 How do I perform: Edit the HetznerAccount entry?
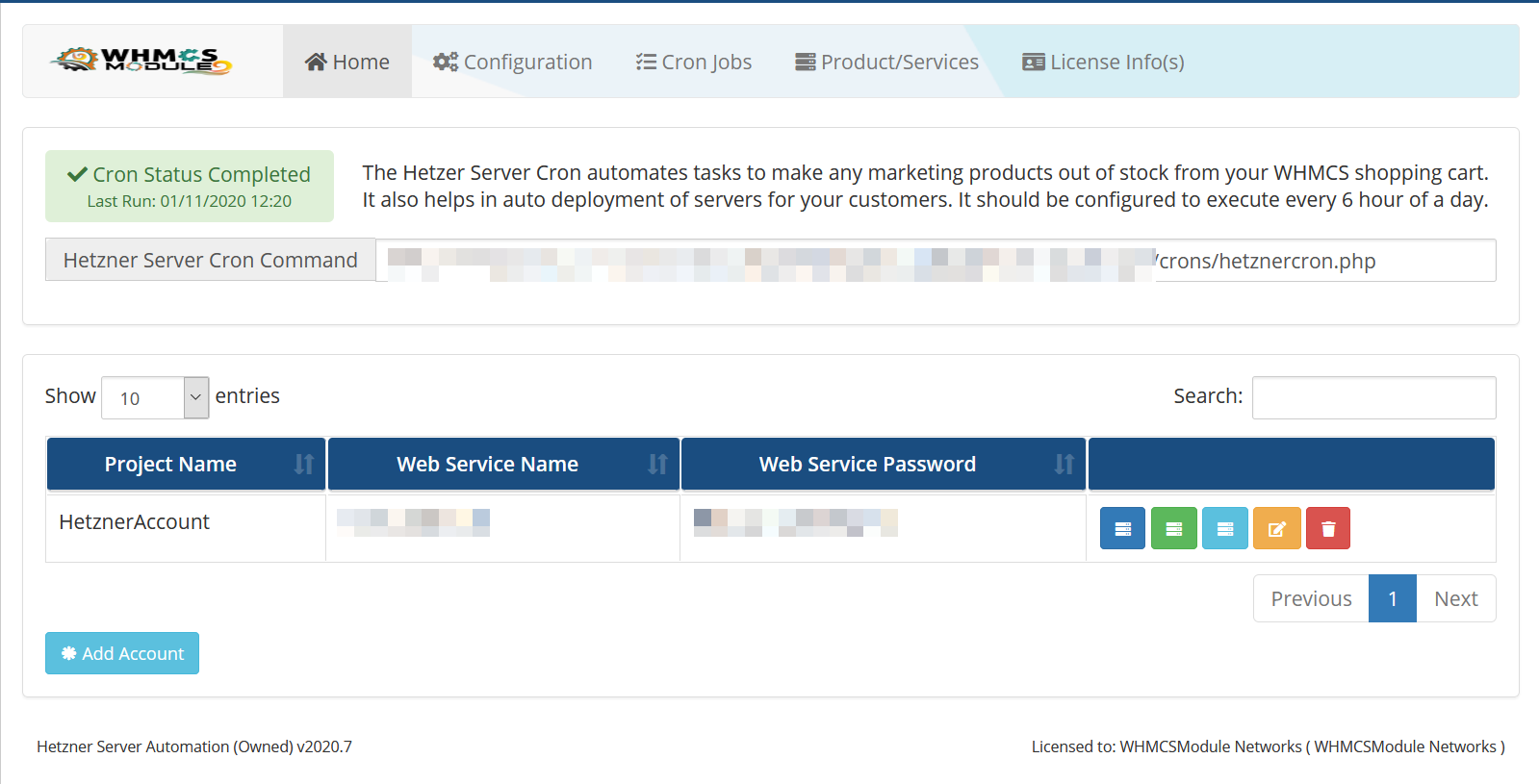pos(1277,528)
